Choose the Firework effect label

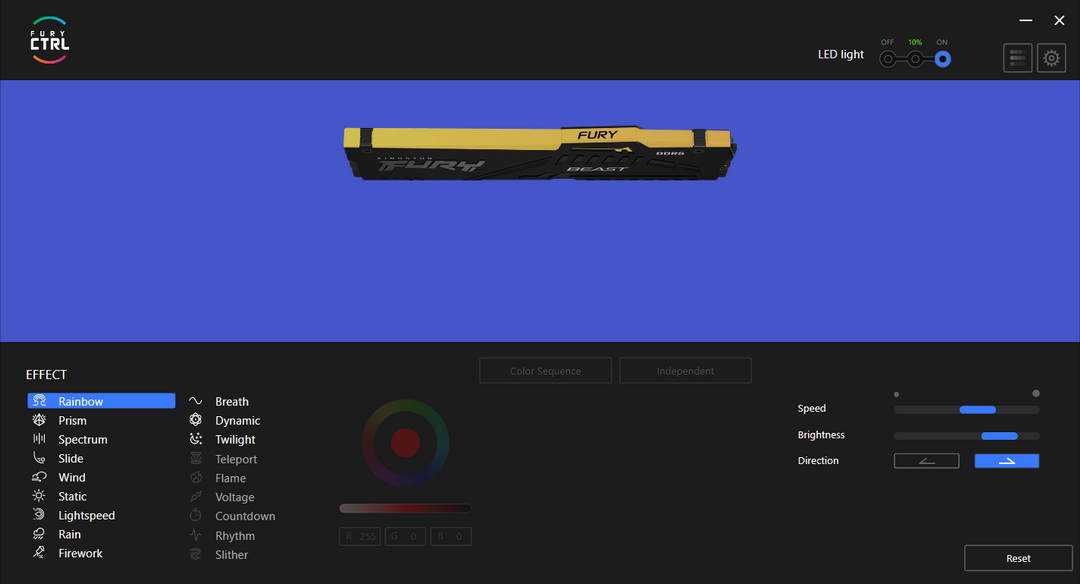point(81,553)
